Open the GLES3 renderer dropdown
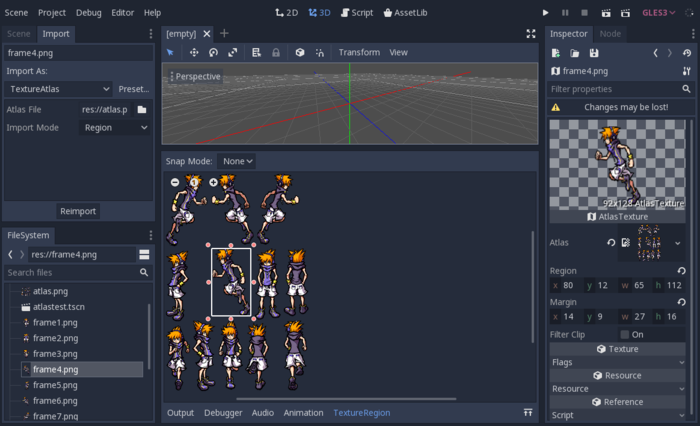Screen dimensions: 700x426 click(658, 13)
